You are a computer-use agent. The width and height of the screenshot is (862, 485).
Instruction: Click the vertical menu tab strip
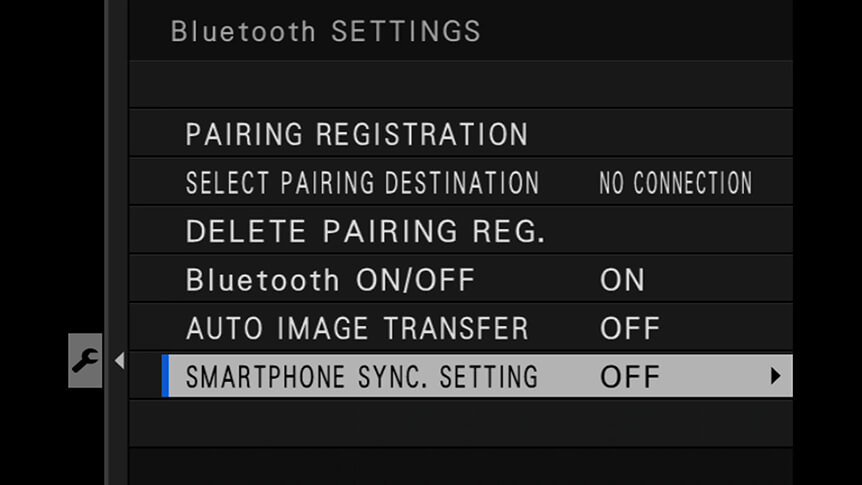click(x=116, y=242)
